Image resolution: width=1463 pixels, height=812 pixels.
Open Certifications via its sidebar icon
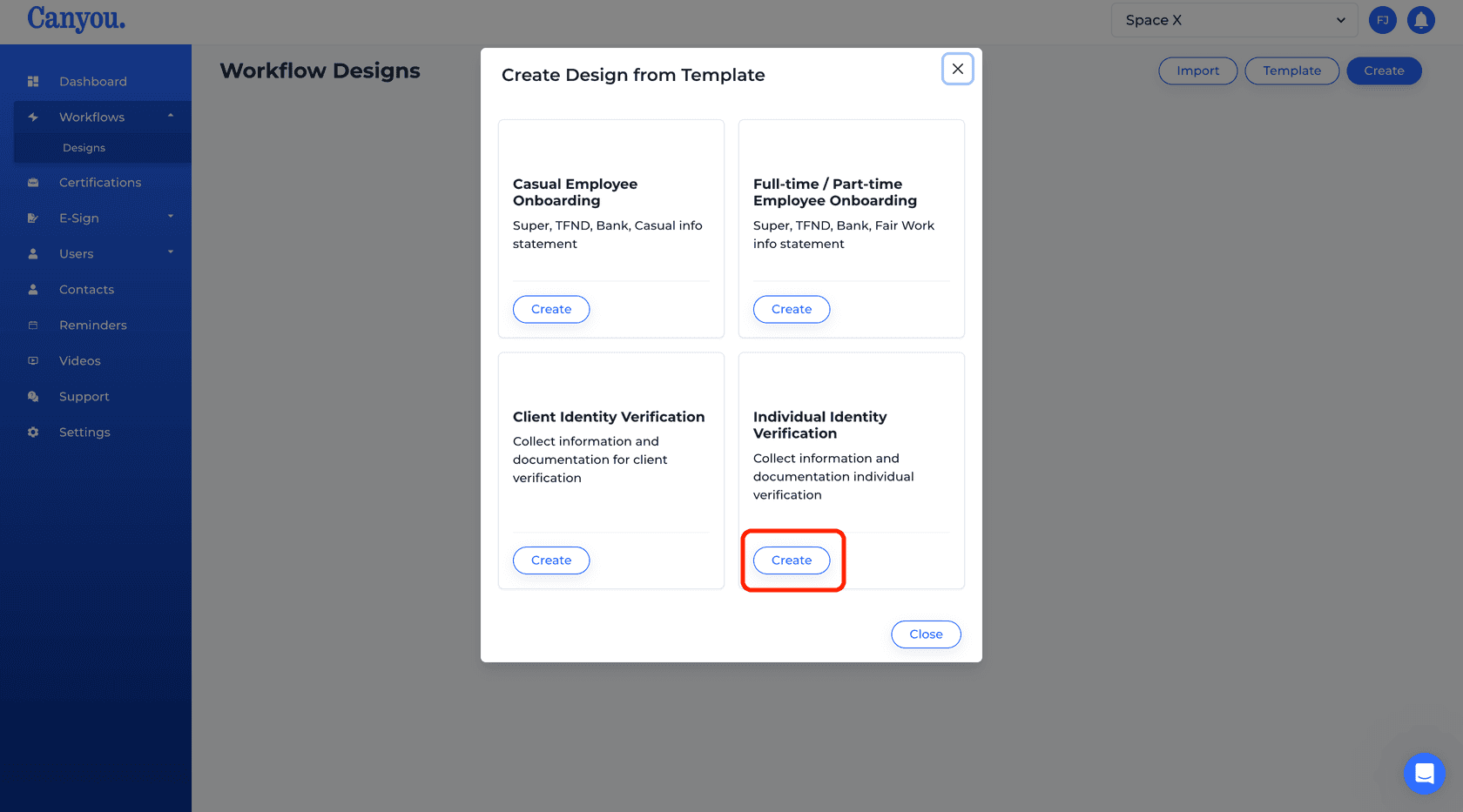pyautogui.click(x=33, y=182)
